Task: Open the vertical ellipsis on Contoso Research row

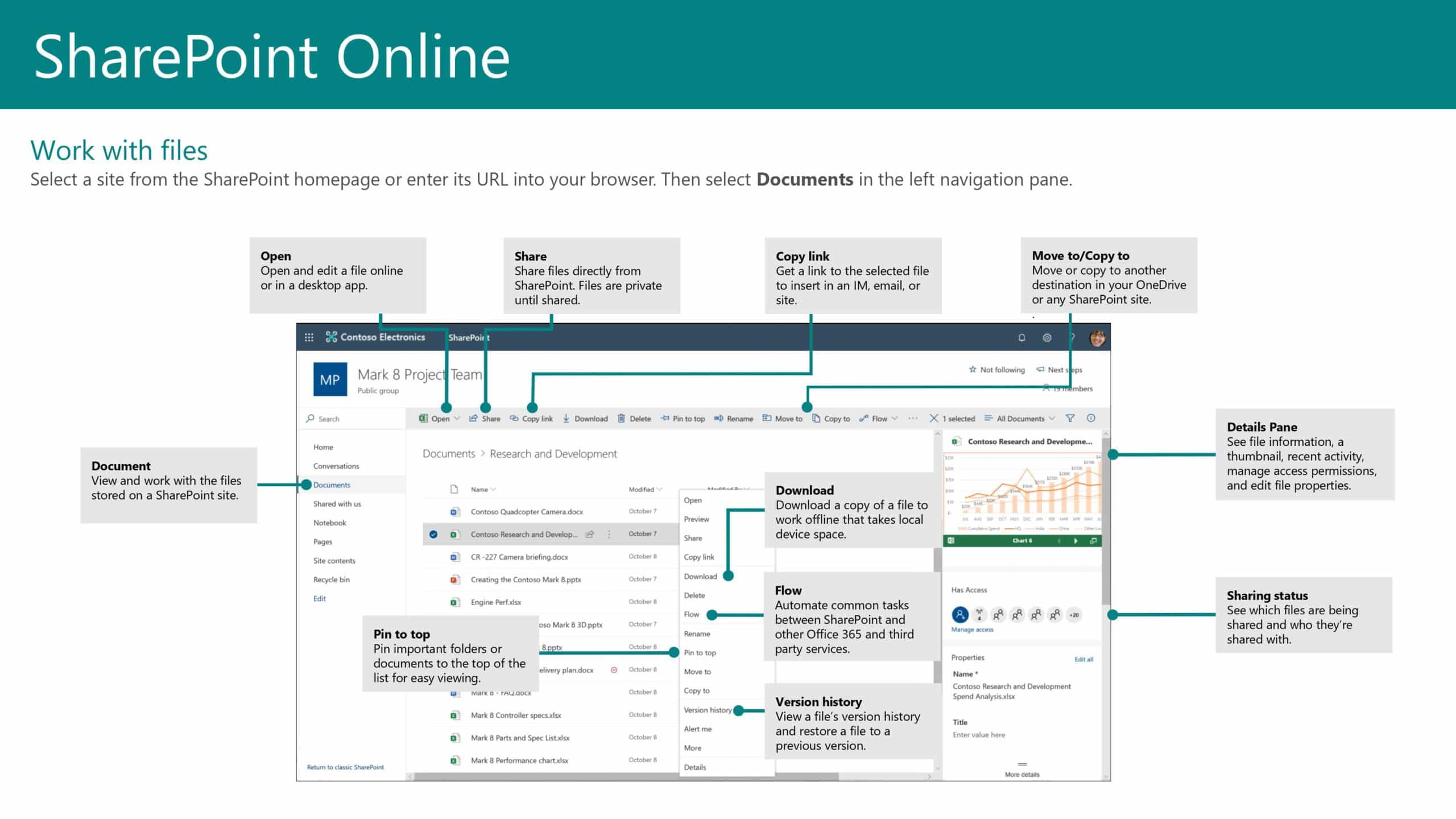Action: pyautogui.click(x=609, y=534)
